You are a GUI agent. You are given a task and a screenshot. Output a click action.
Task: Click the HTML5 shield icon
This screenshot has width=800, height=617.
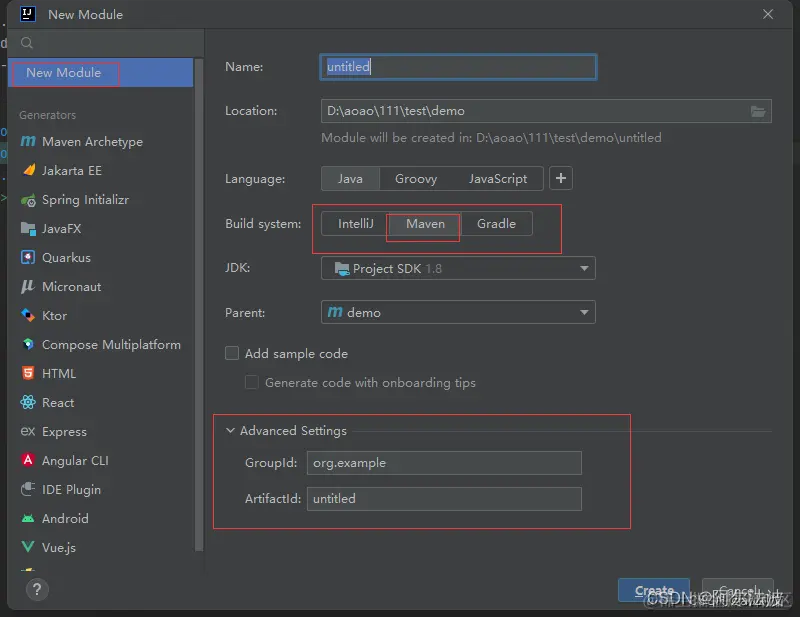click(x=28, y=373)
